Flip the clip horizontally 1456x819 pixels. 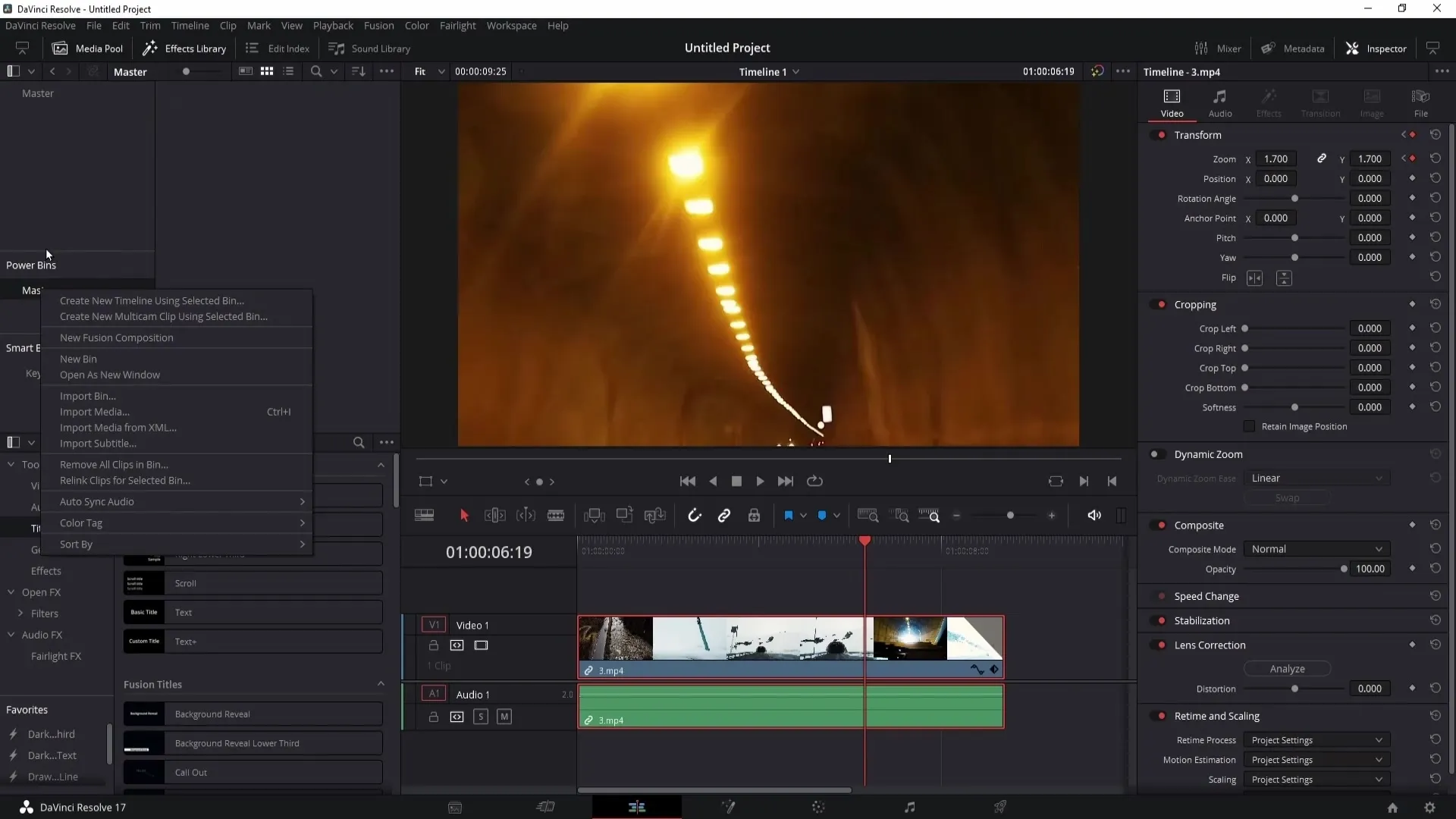1255,278
